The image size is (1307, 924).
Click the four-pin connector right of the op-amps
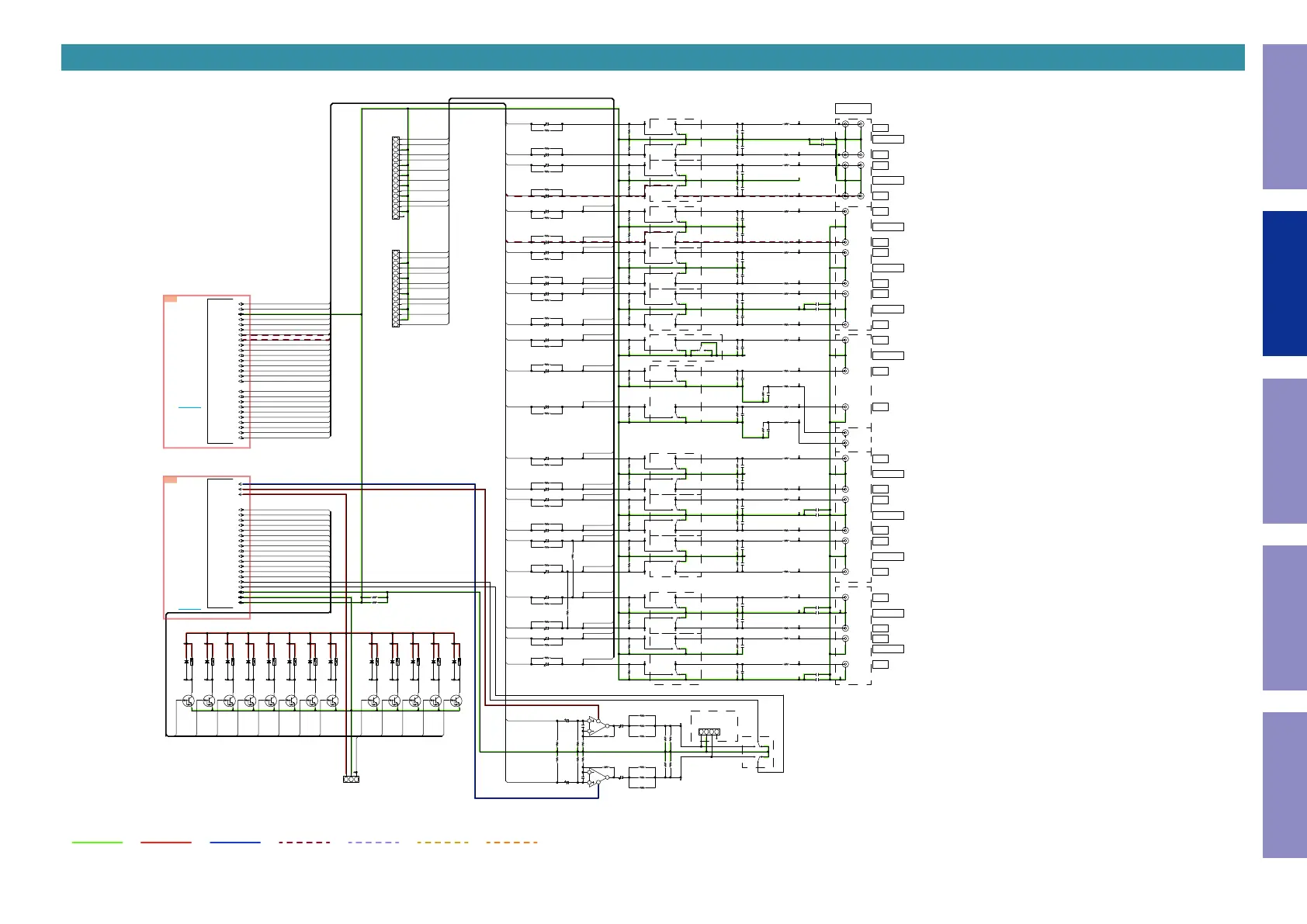pos(709,732)
